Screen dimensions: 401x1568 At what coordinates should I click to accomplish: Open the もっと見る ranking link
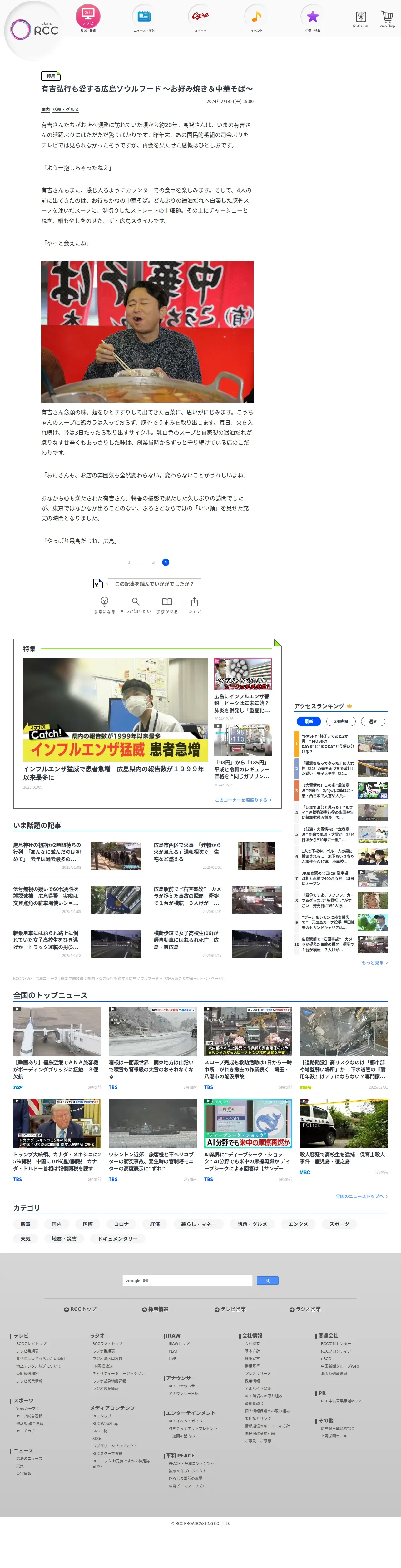click(x=374, y=963)
